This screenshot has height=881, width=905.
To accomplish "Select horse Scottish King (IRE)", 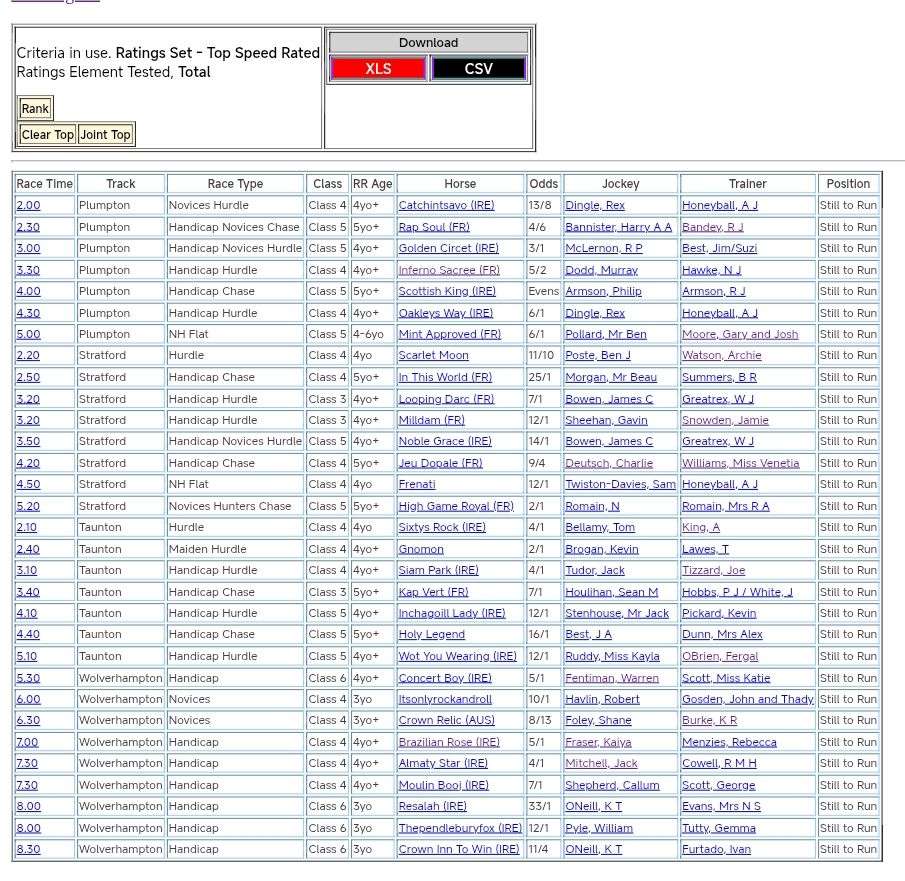I will [x=447, y=291].
